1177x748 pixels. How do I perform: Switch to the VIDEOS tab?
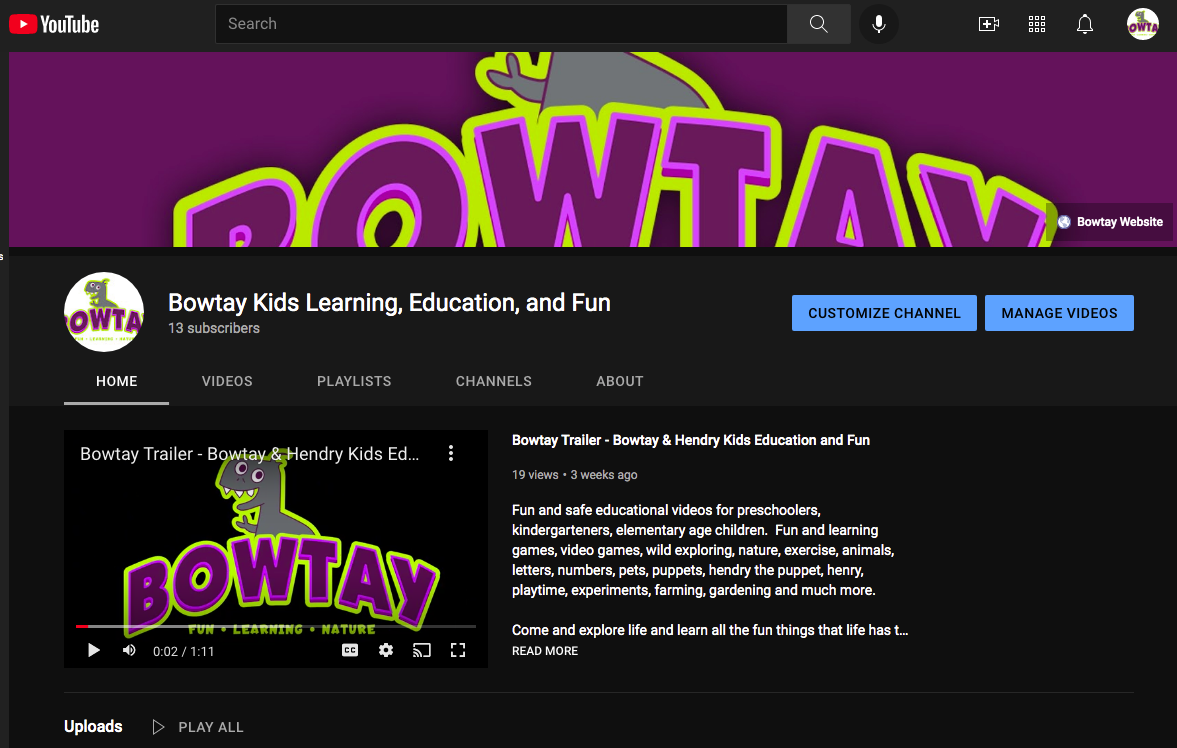(x=227, y=381)
